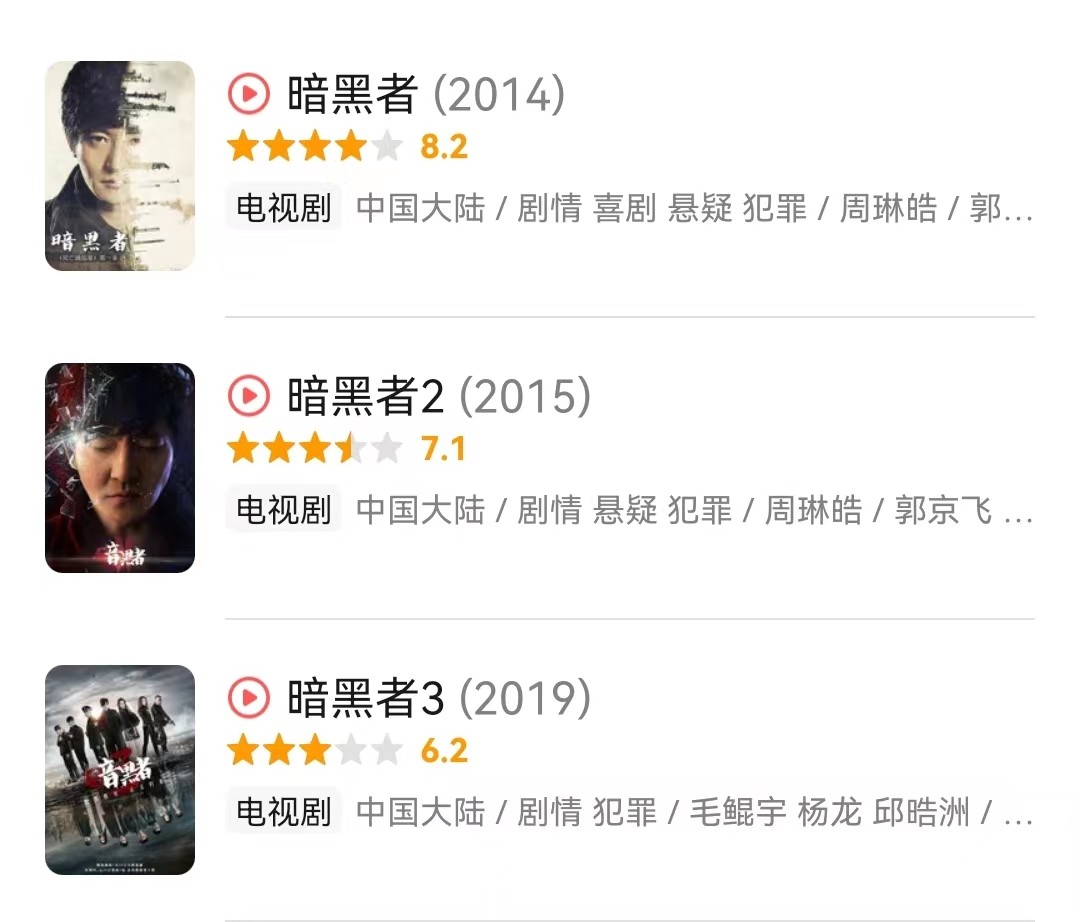The width and height of the screenshot is (1080, 922).
Task: Open the 暗黑者 (2014) title link
Action: pos(347,95)
